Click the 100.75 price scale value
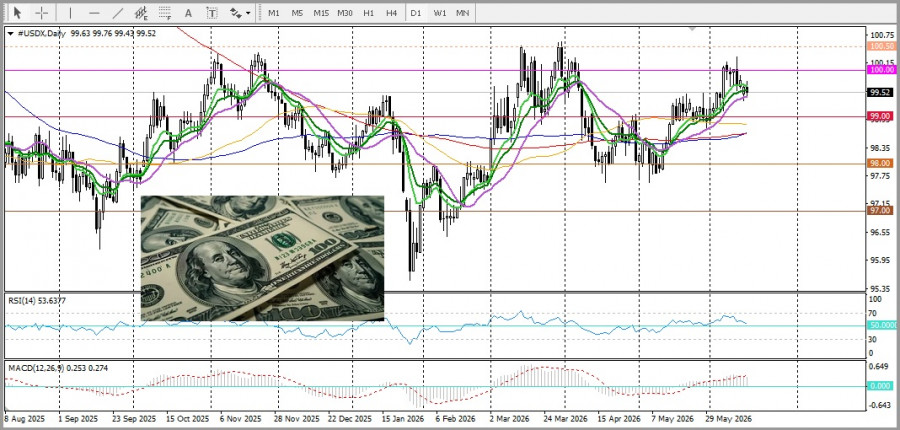 click(882, 35)
